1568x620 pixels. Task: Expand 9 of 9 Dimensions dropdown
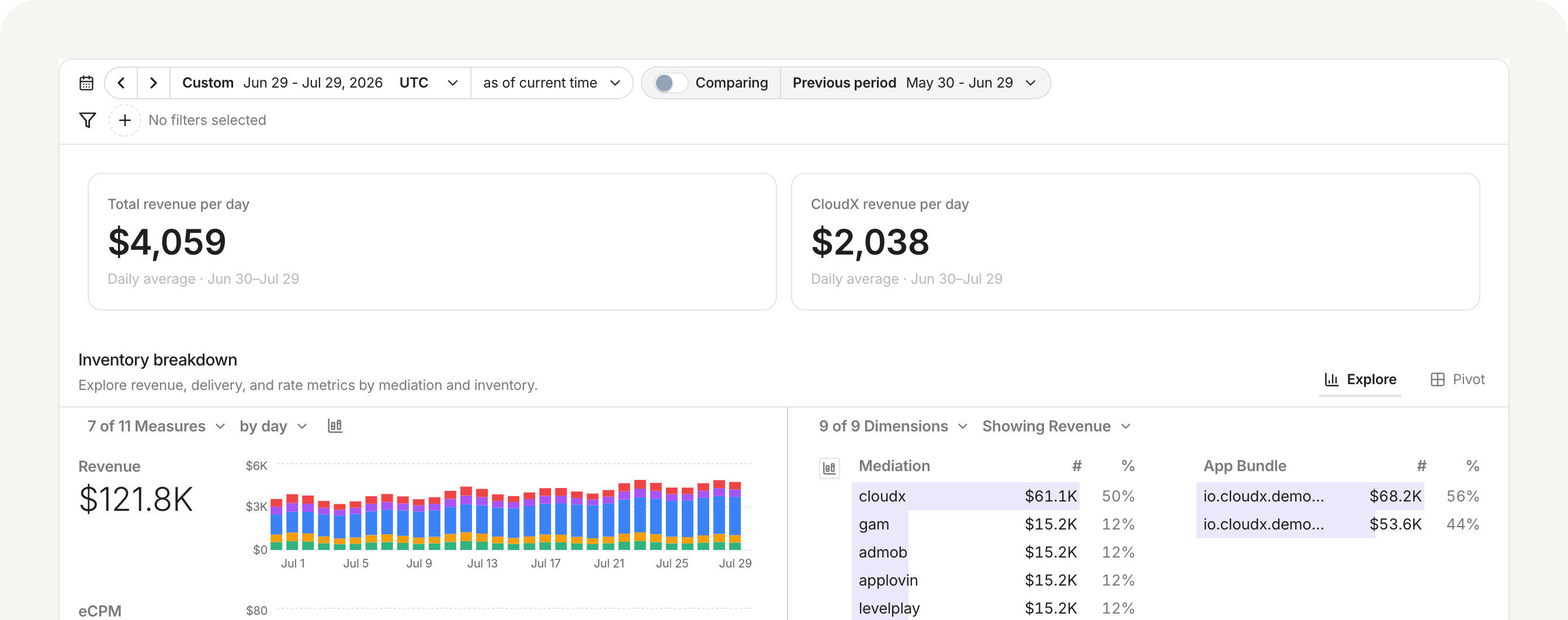(x=893, y=426)
